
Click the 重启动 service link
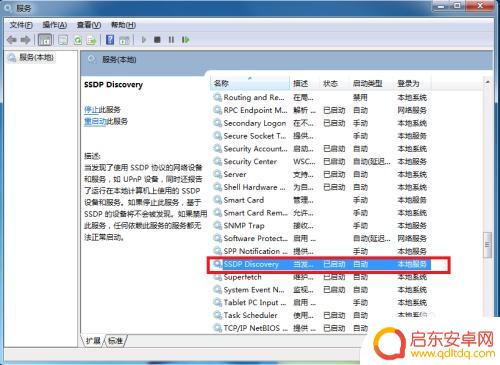95,121
